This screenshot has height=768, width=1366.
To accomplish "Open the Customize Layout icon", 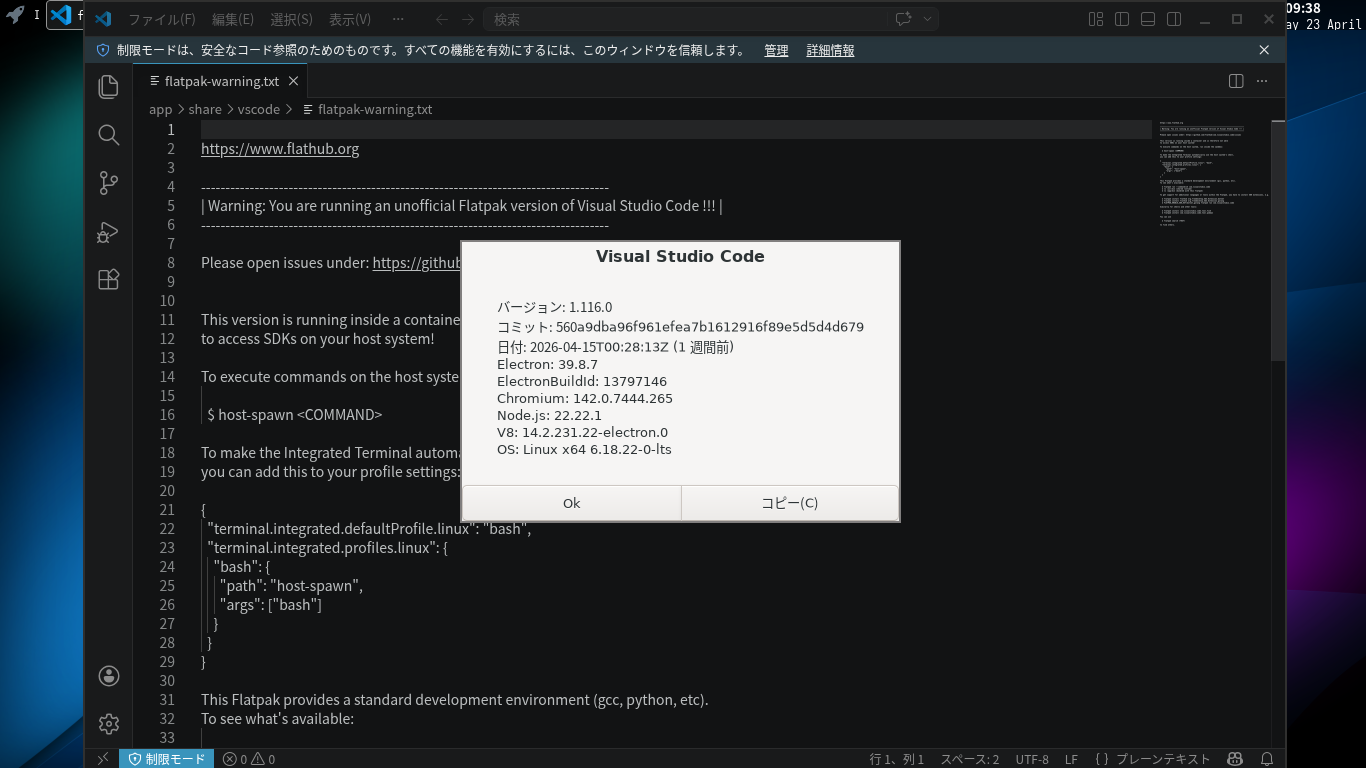I will point(1096,19).
